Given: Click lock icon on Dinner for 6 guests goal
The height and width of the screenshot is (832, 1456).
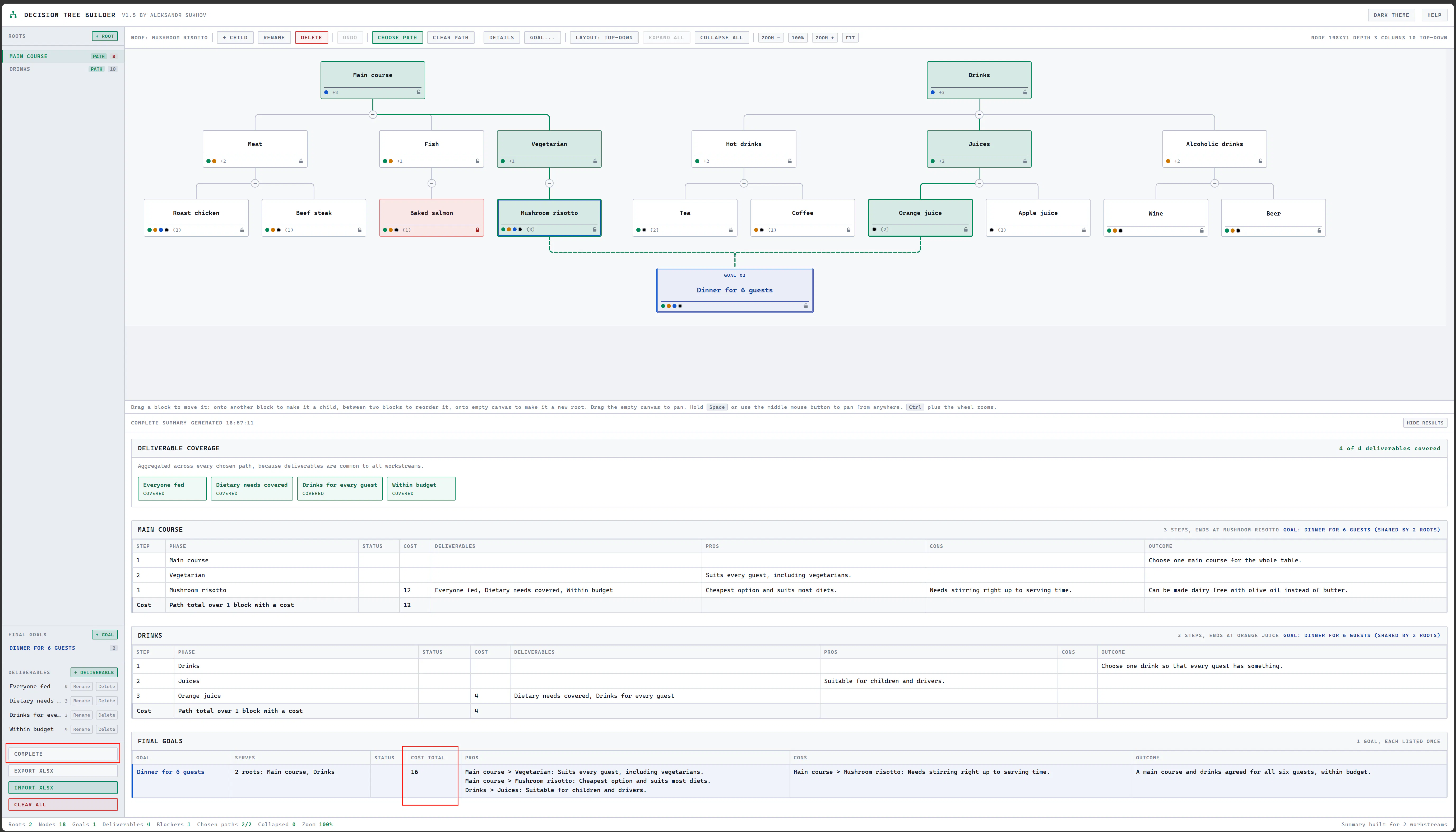Looking at the screenshot, I should (x=806, y=306).
